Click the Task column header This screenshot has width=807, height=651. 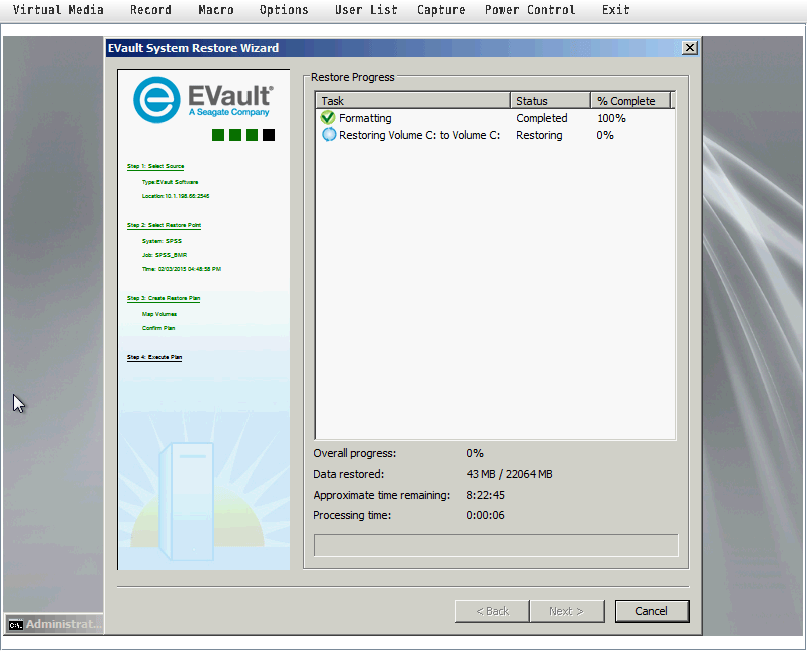click(x=413, y=101)
